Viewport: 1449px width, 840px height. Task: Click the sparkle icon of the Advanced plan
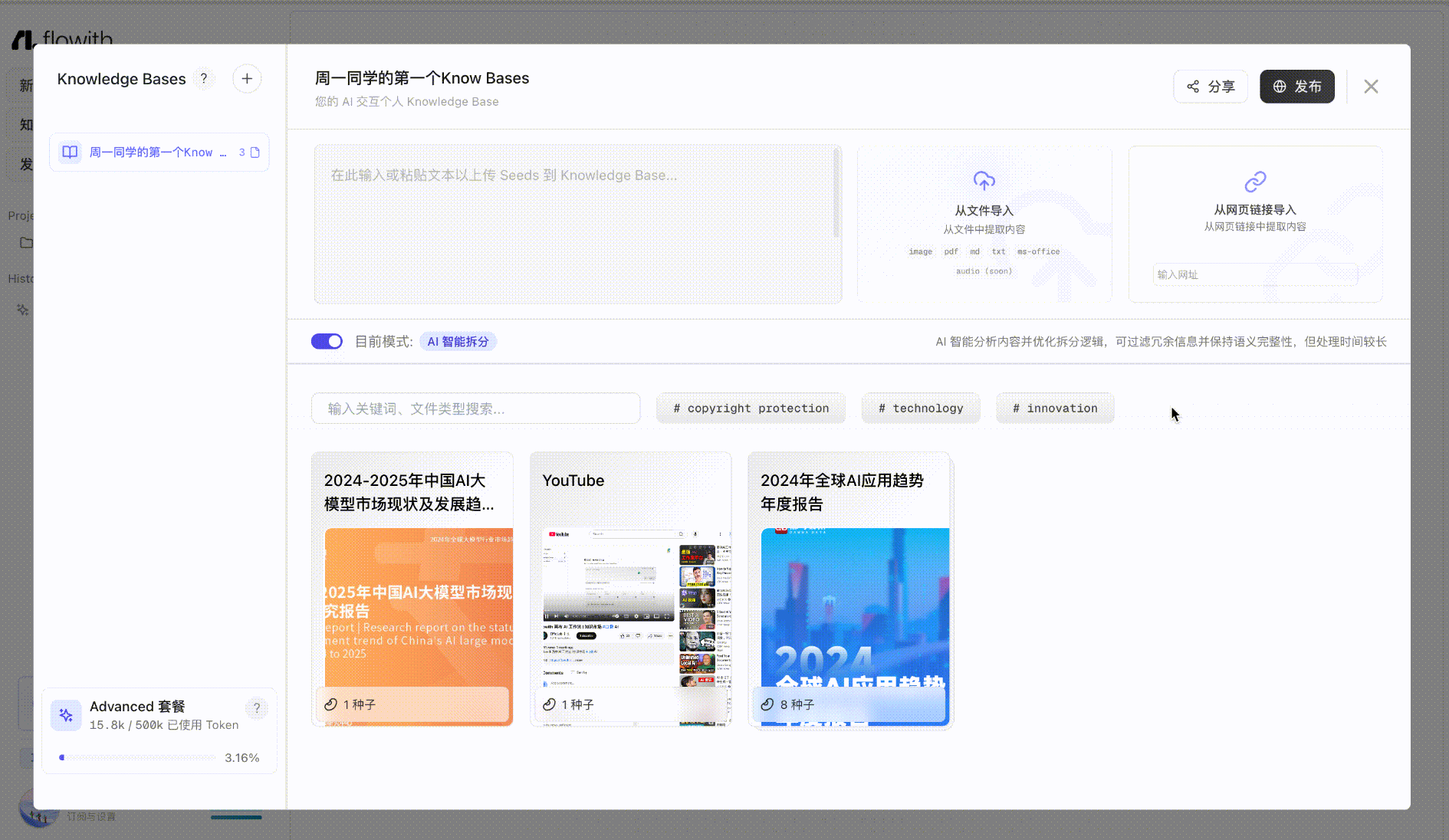(x=66, y=715)
